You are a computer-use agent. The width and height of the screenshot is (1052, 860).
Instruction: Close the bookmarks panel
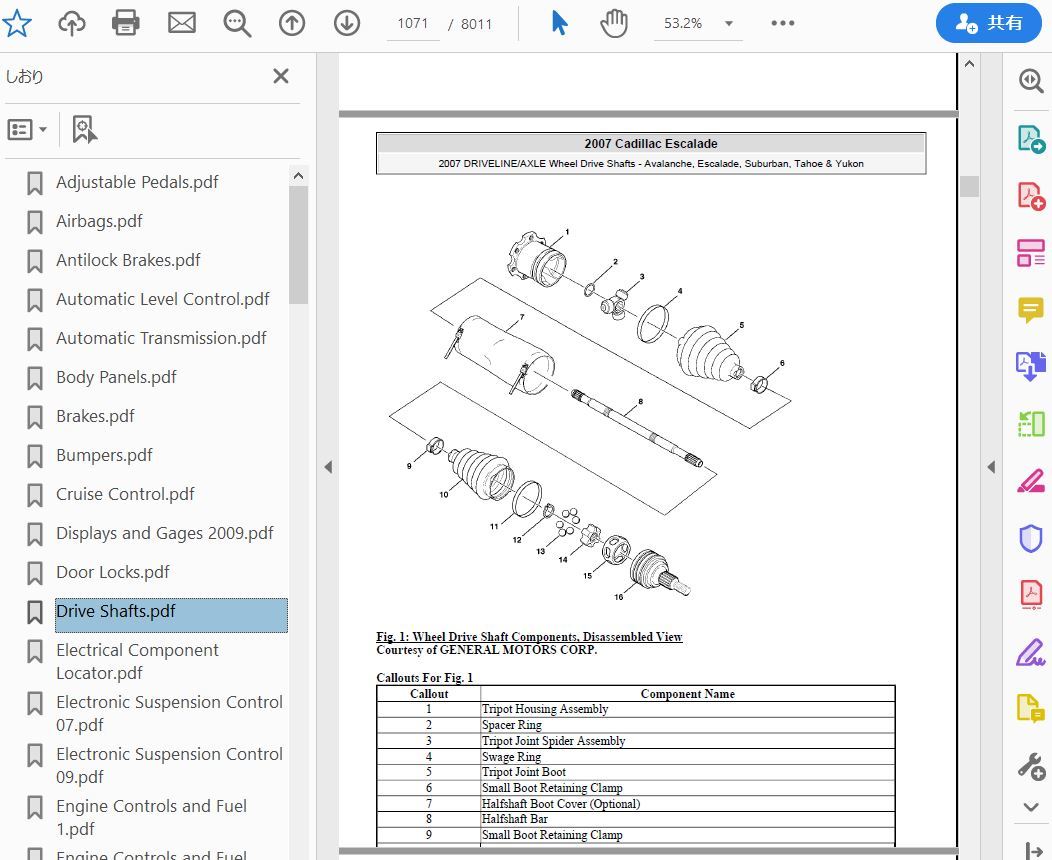pos(281,76)
